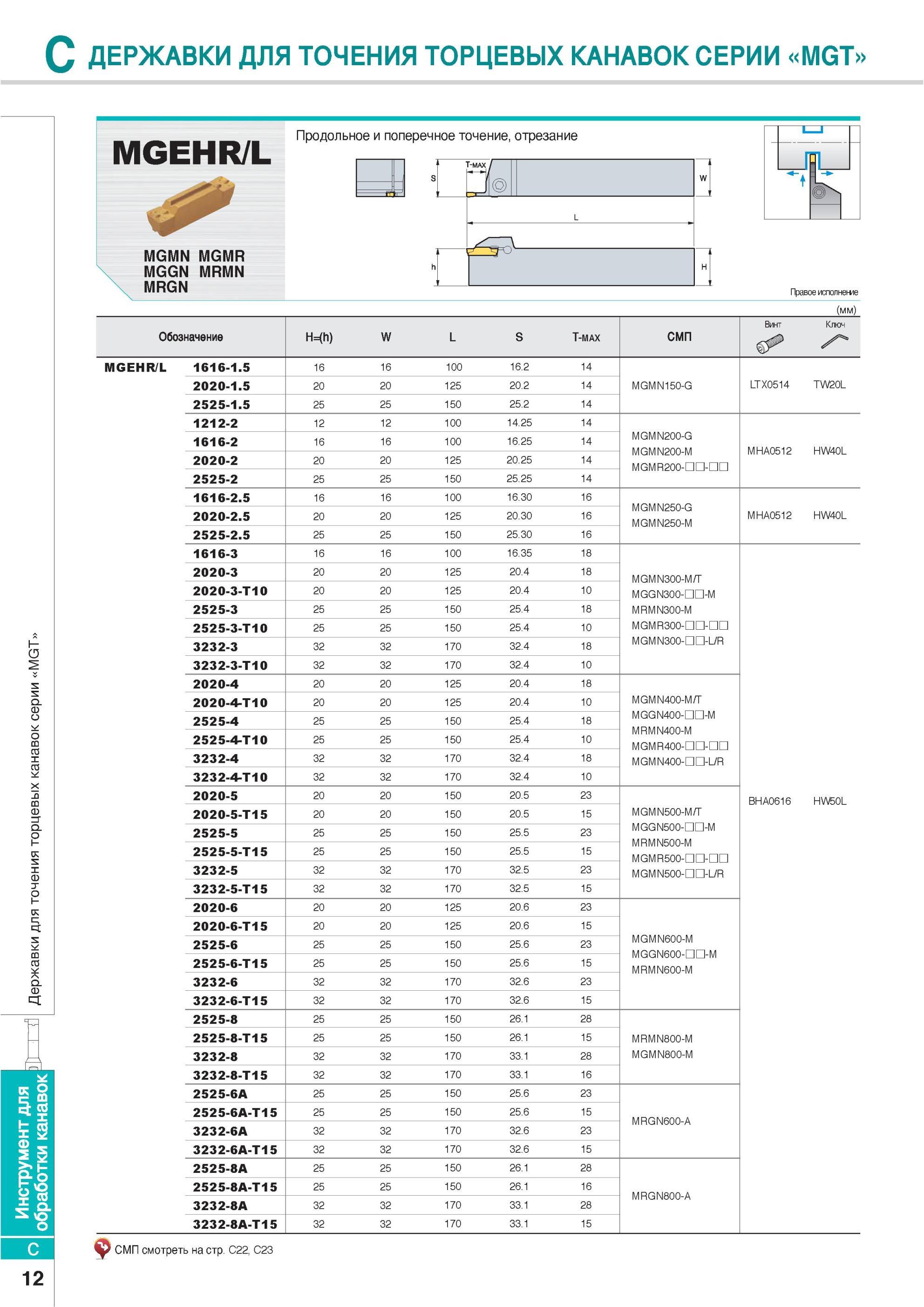
Task: Click the 'MRGN' insert type label under the photo
Action: click(166, 287)
